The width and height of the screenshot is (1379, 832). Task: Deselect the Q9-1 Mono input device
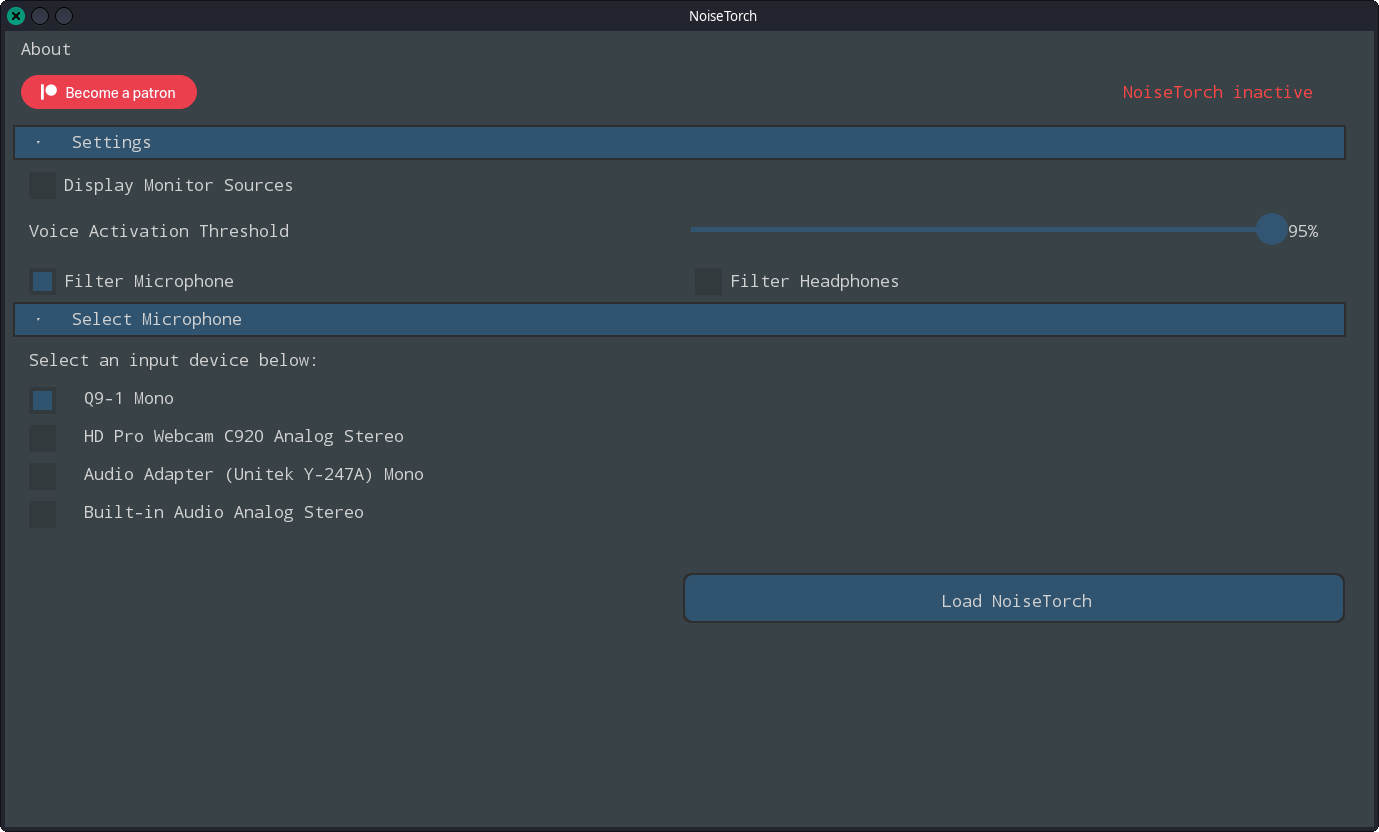tap(42, 400)
